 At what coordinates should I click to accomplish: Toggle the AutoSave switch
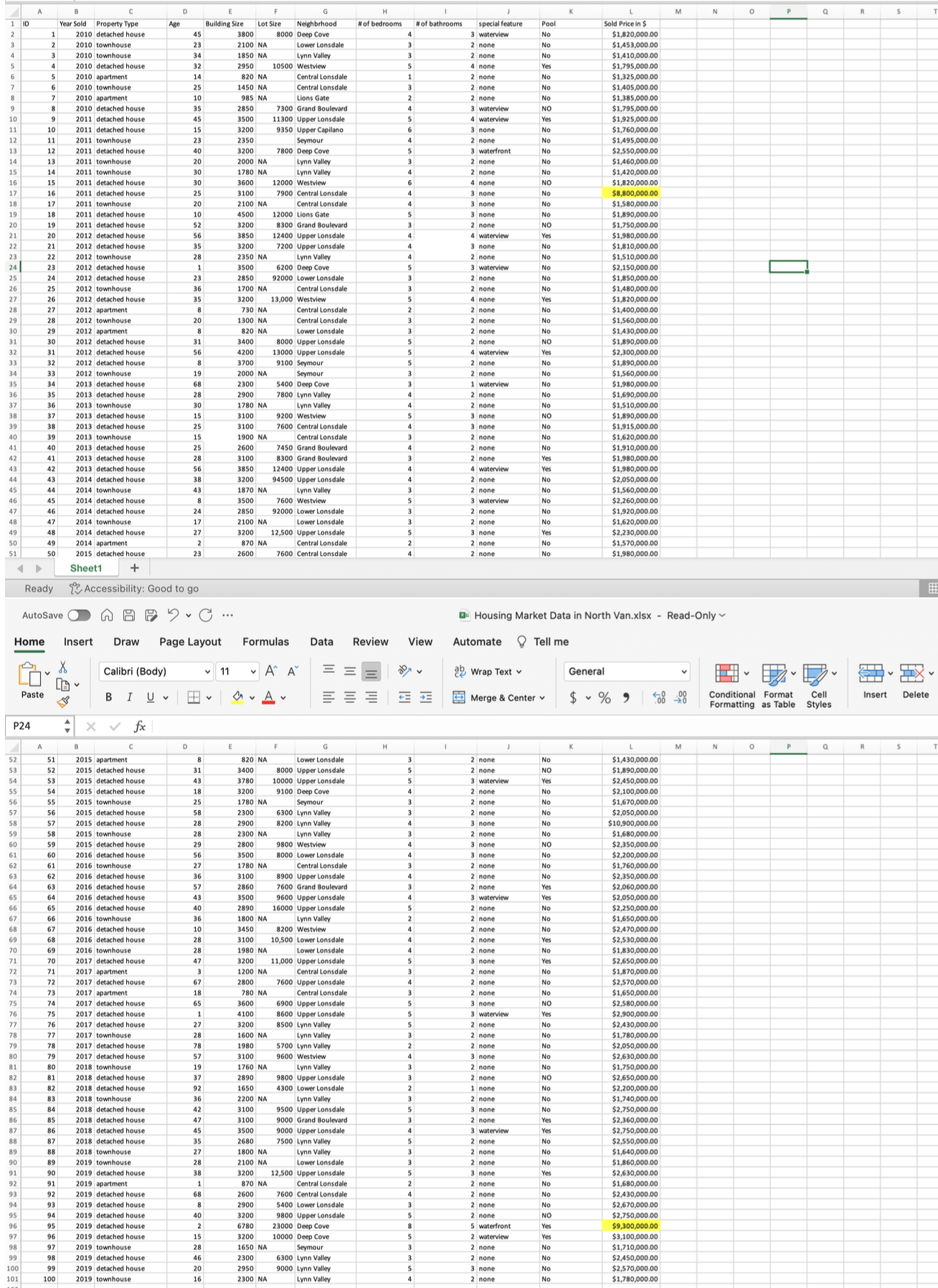point(80,615)
